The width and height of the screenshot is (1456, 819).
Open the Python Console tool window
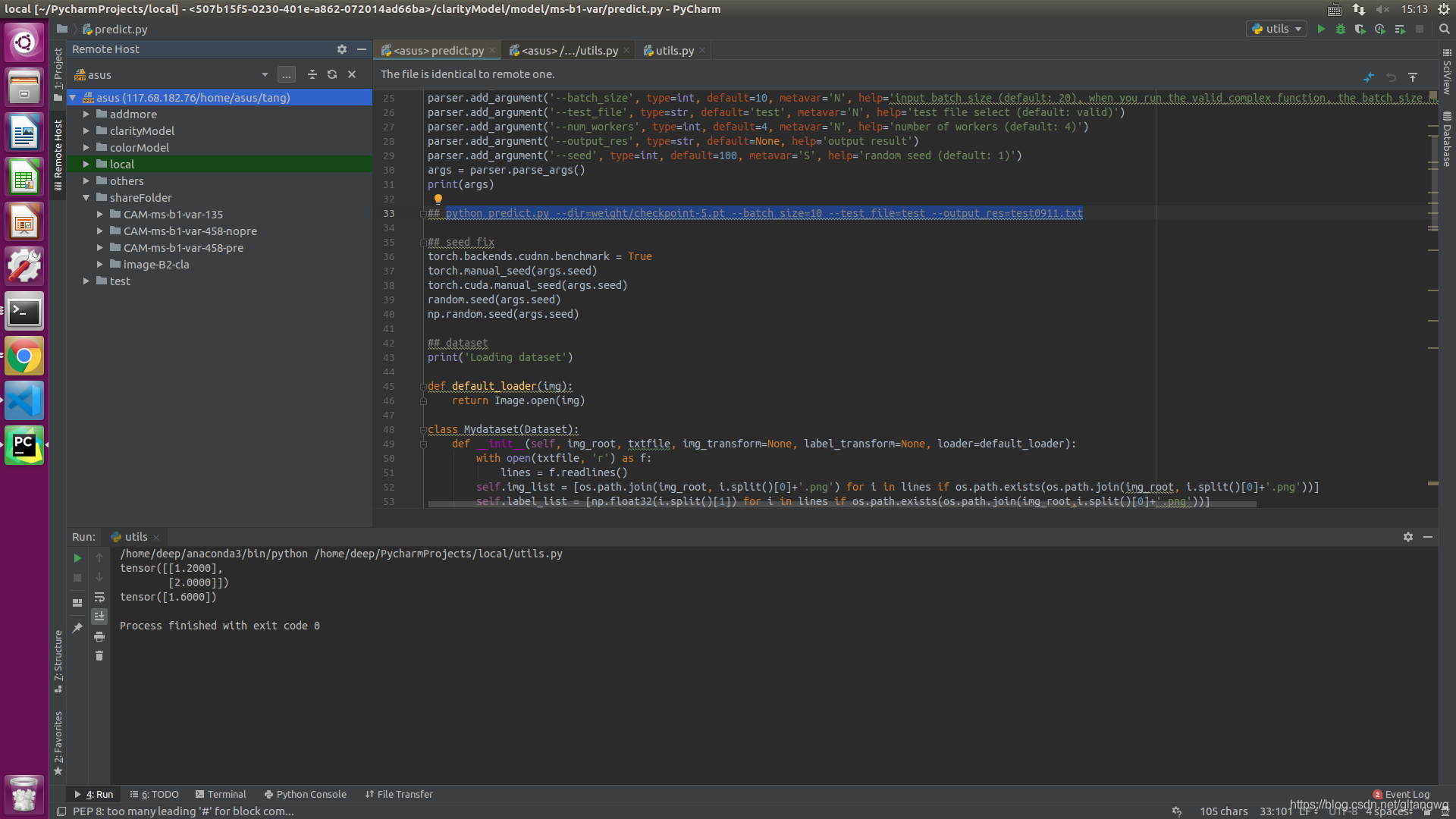(306, 795)
